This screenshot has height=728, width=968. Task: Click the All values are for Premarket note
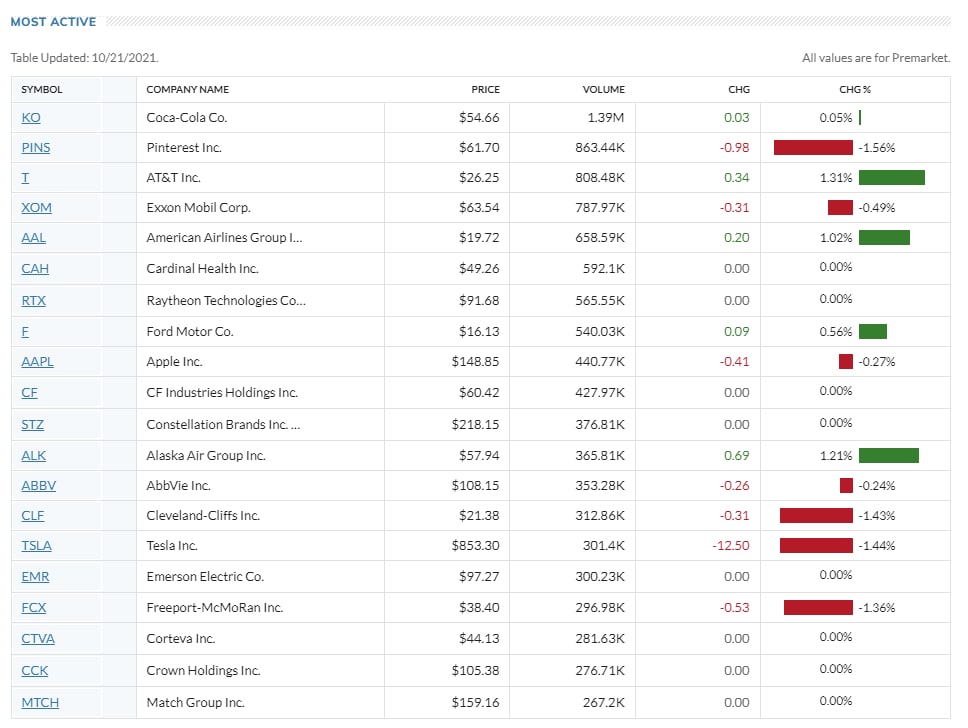coord(876,57)
